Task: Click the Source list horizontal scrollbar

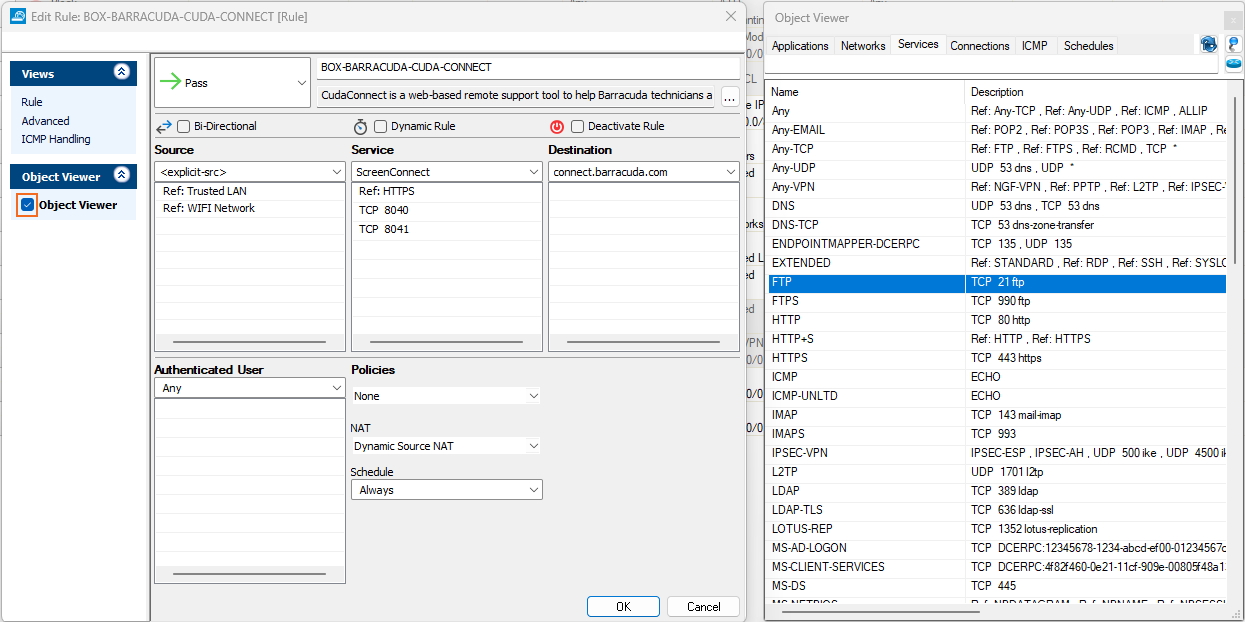Action: tap(250, 342)
